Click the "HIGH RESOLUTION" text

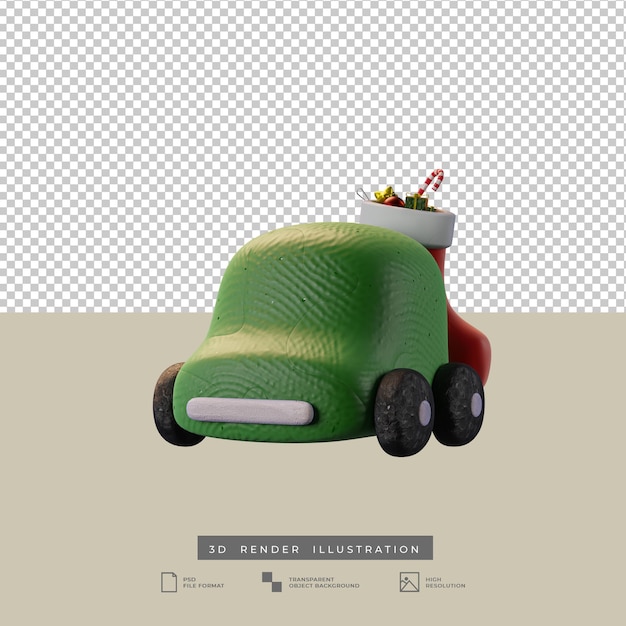tap(445, 582)
